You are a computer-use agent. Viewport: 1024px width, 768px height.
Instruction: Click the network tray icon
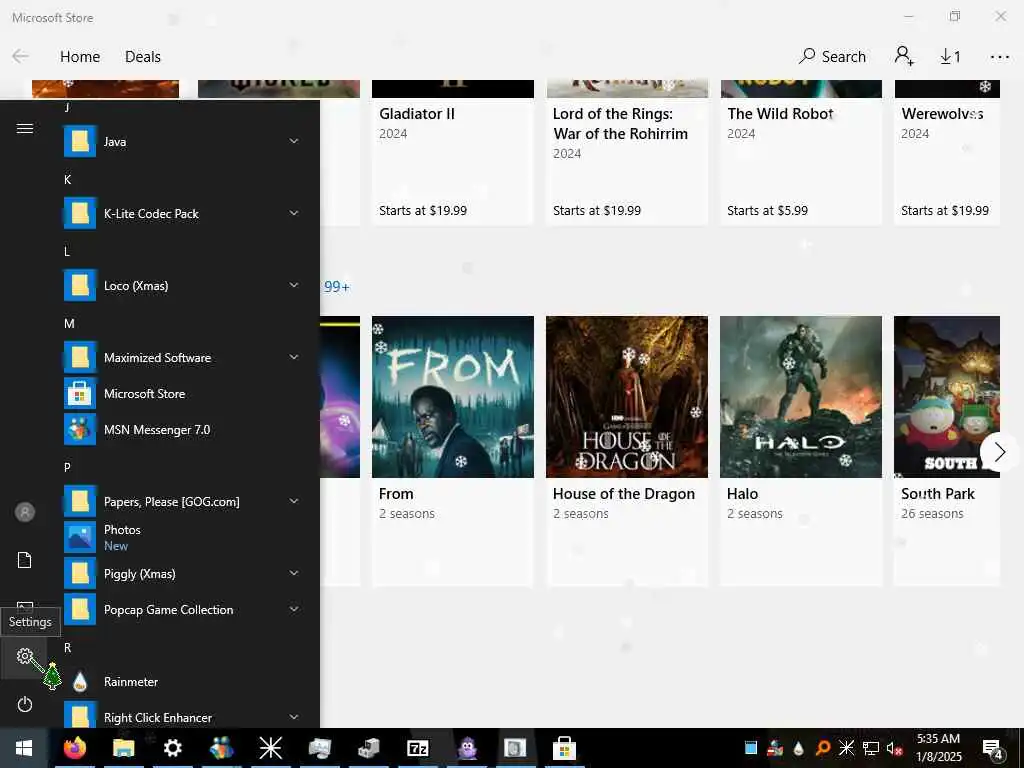point(870,748)
